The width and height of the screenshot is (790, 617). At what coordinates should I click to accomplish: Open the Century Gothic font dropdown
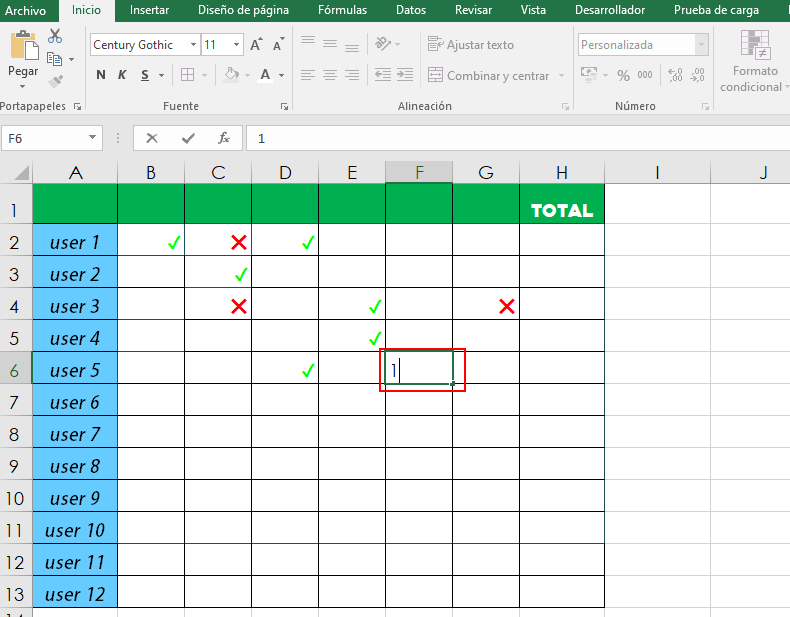[193, 45]
